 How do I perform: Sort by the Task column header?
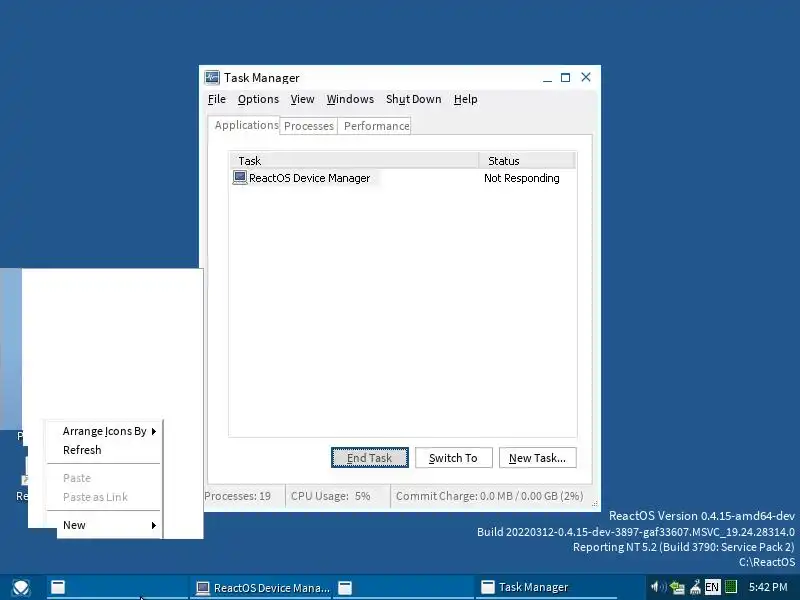click(354, 161)
